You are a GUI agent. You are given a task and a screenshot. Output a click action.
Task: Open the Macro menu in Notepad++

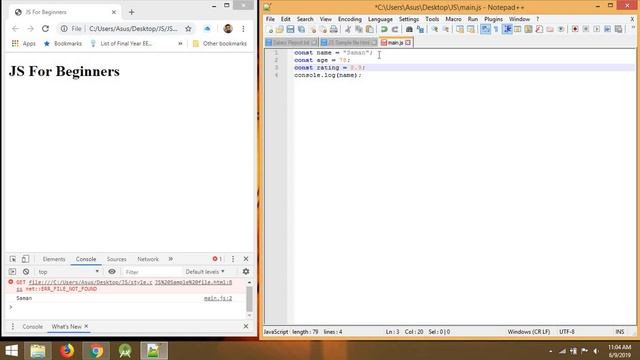(x=453, y=19)
